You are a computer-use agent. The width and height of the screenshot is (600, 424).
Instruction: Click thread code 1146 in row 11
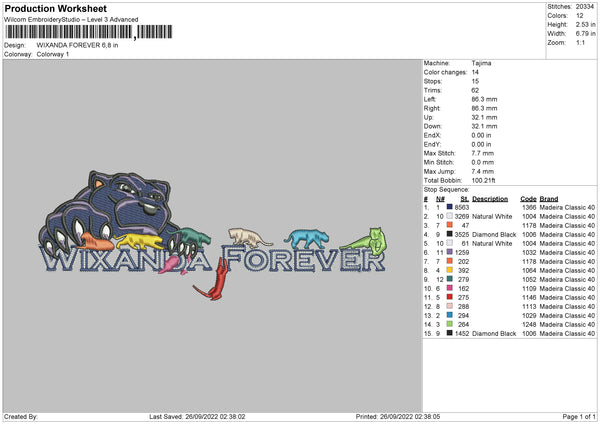(x=529, y=298)
